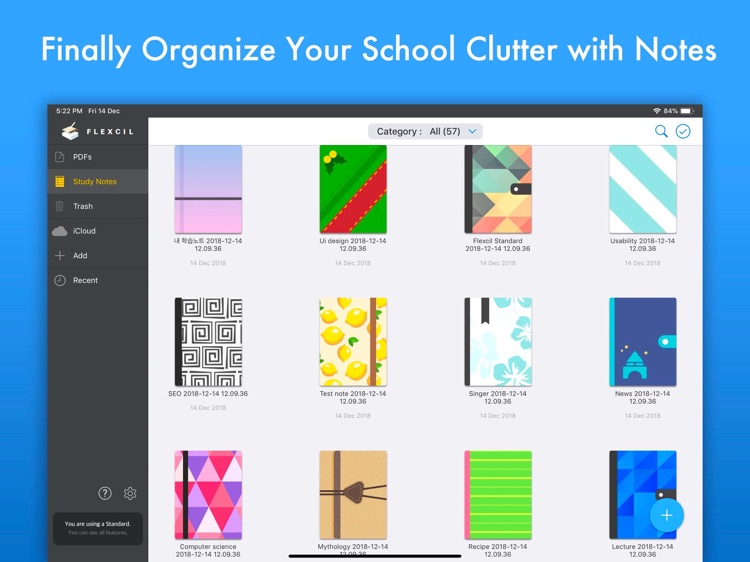Click the 'Test note 2018-12-14' title text
The height and width of the screenshot is (562, 750).
[353, 394]
